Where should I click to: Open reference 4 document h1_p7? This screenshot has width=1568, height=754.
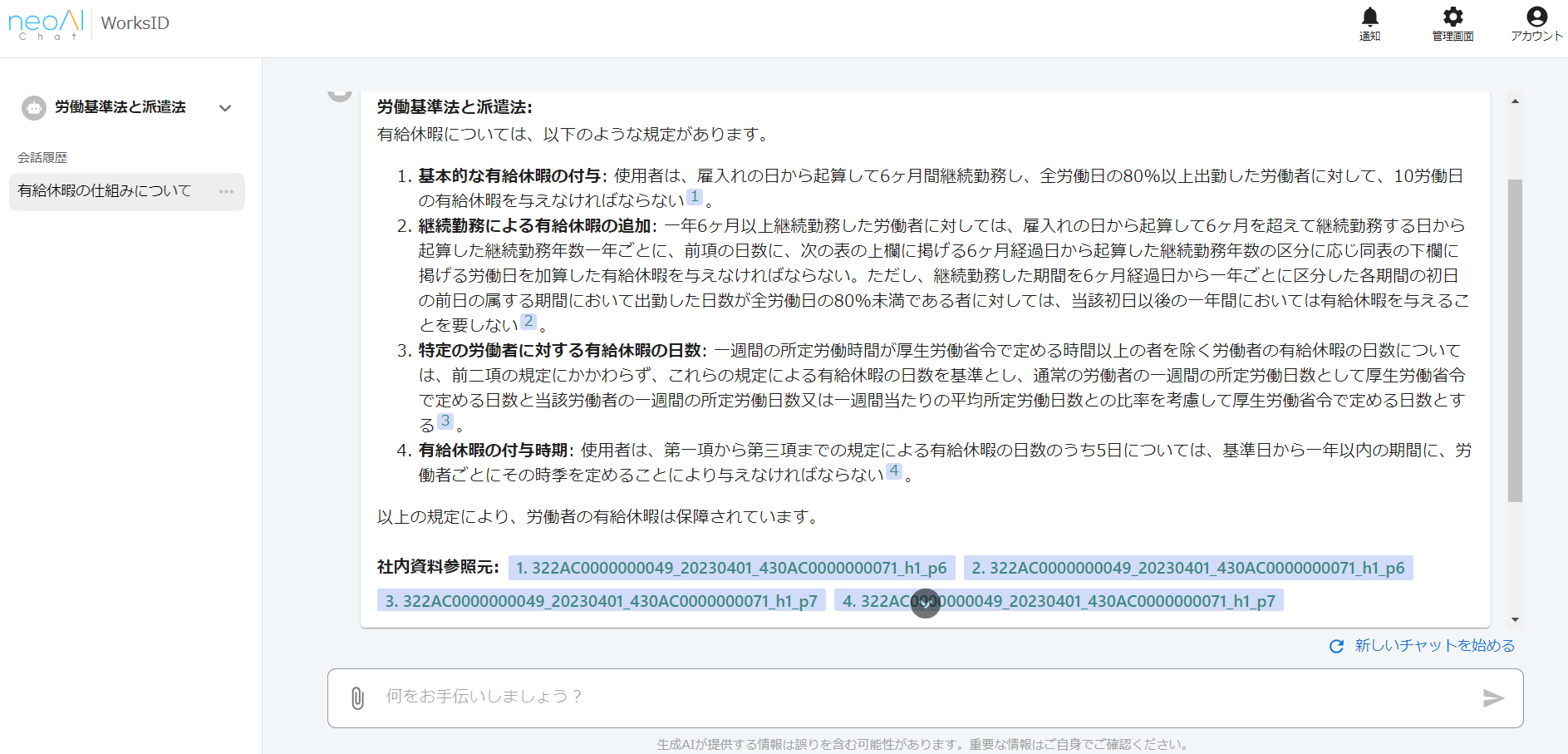tap(1059, 600)
